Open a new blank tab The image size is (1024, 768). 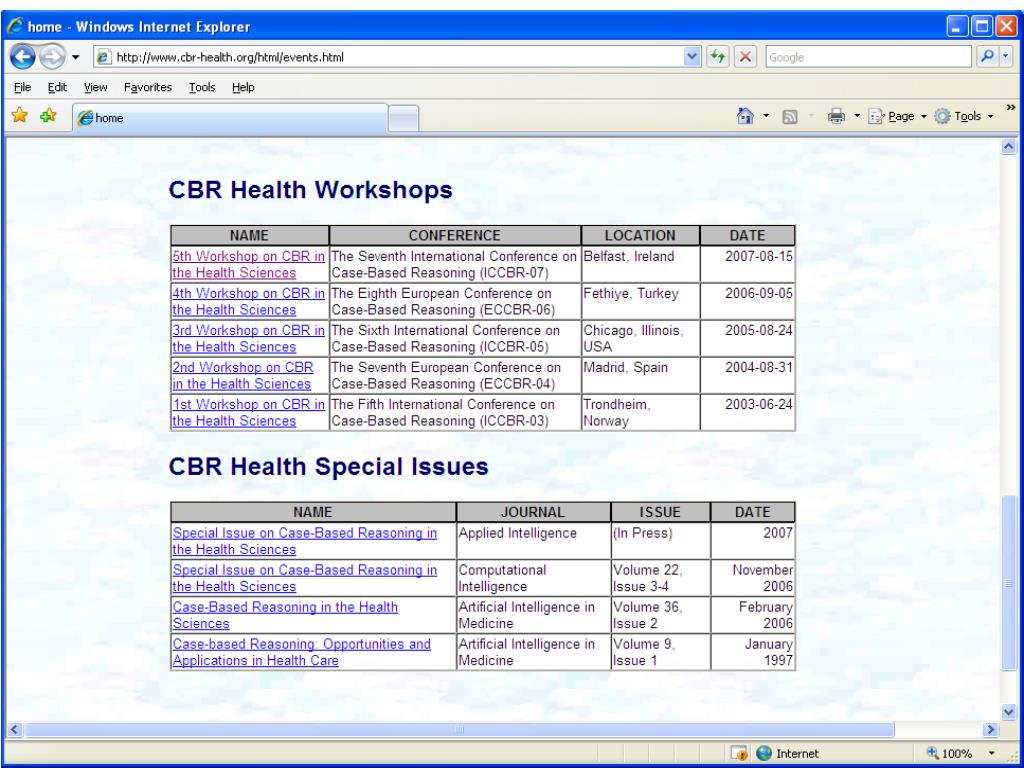point(404,118)
